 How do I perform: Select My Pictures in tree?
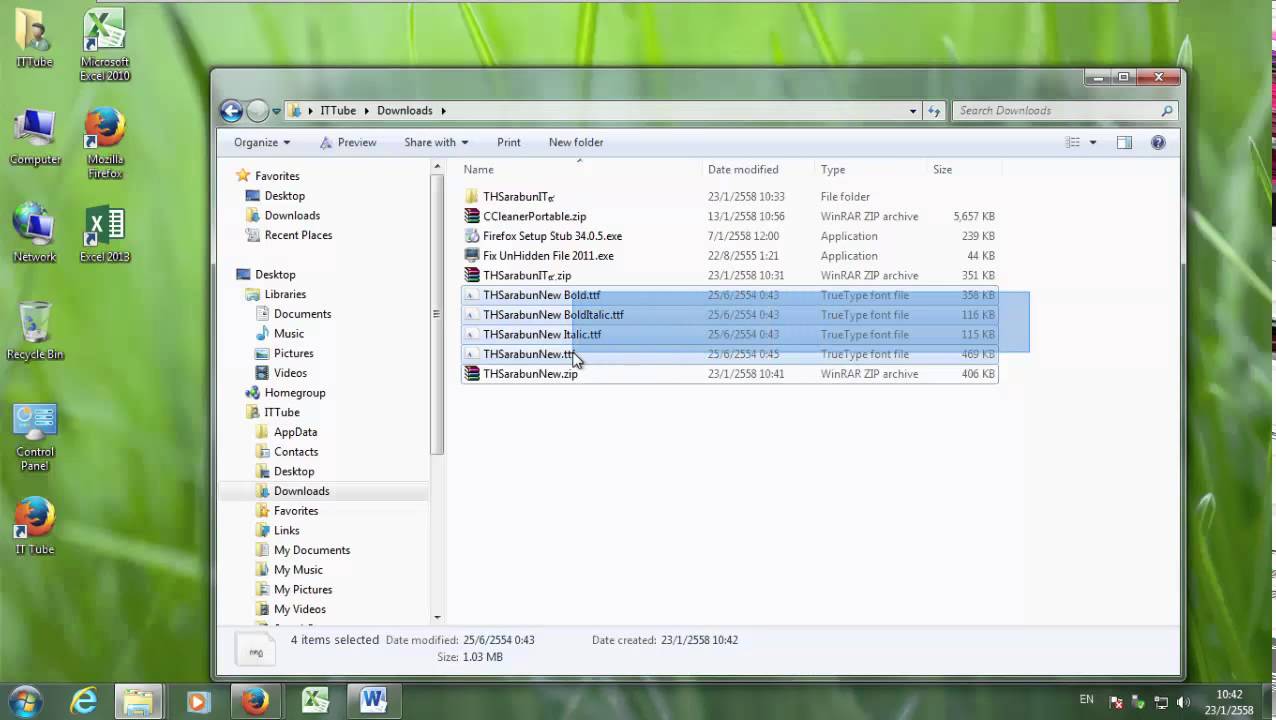tap(303, 590)
